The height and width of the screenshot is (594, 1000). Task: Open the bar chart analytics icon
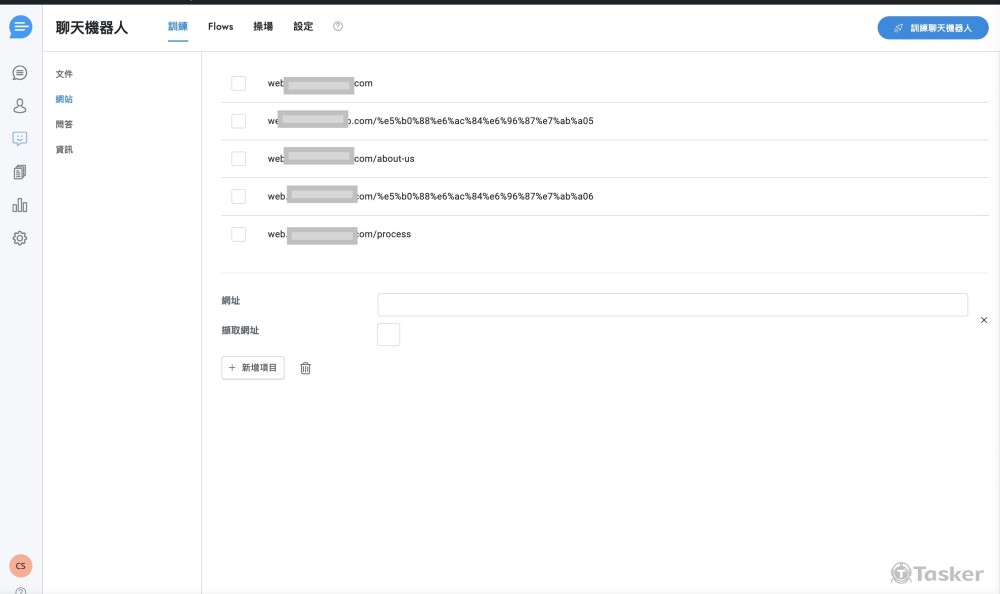pyautogui.click(x=20, y=205)
